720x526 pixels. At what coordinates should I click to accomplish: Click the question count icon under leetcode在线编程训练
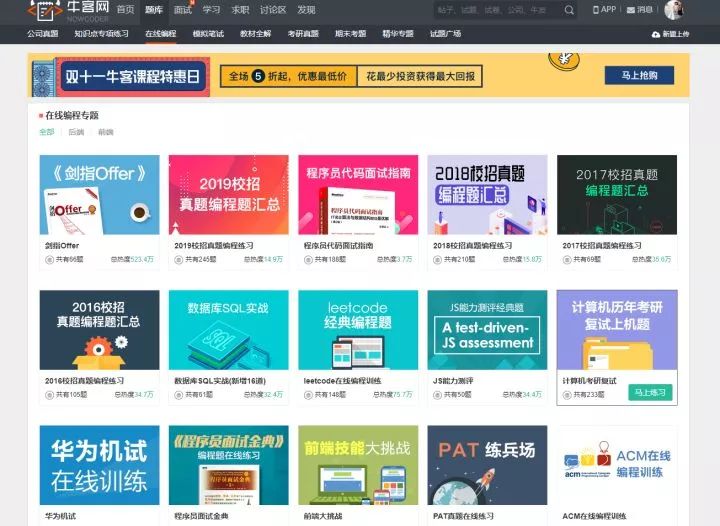[x=309, y=395]
